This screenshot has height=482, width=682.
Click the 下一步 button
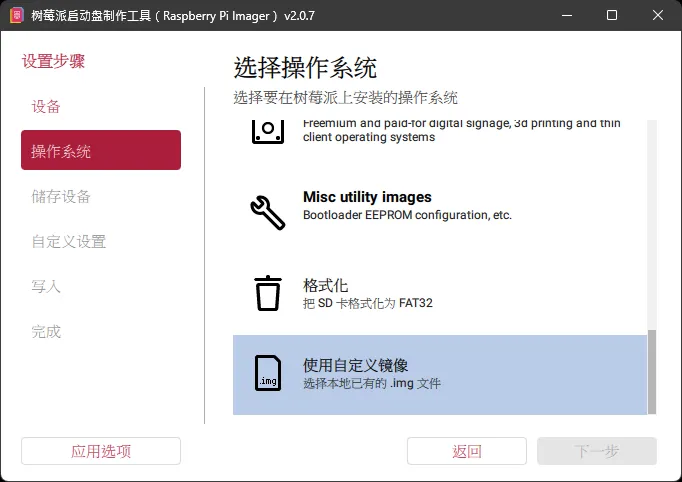point(597,451)
